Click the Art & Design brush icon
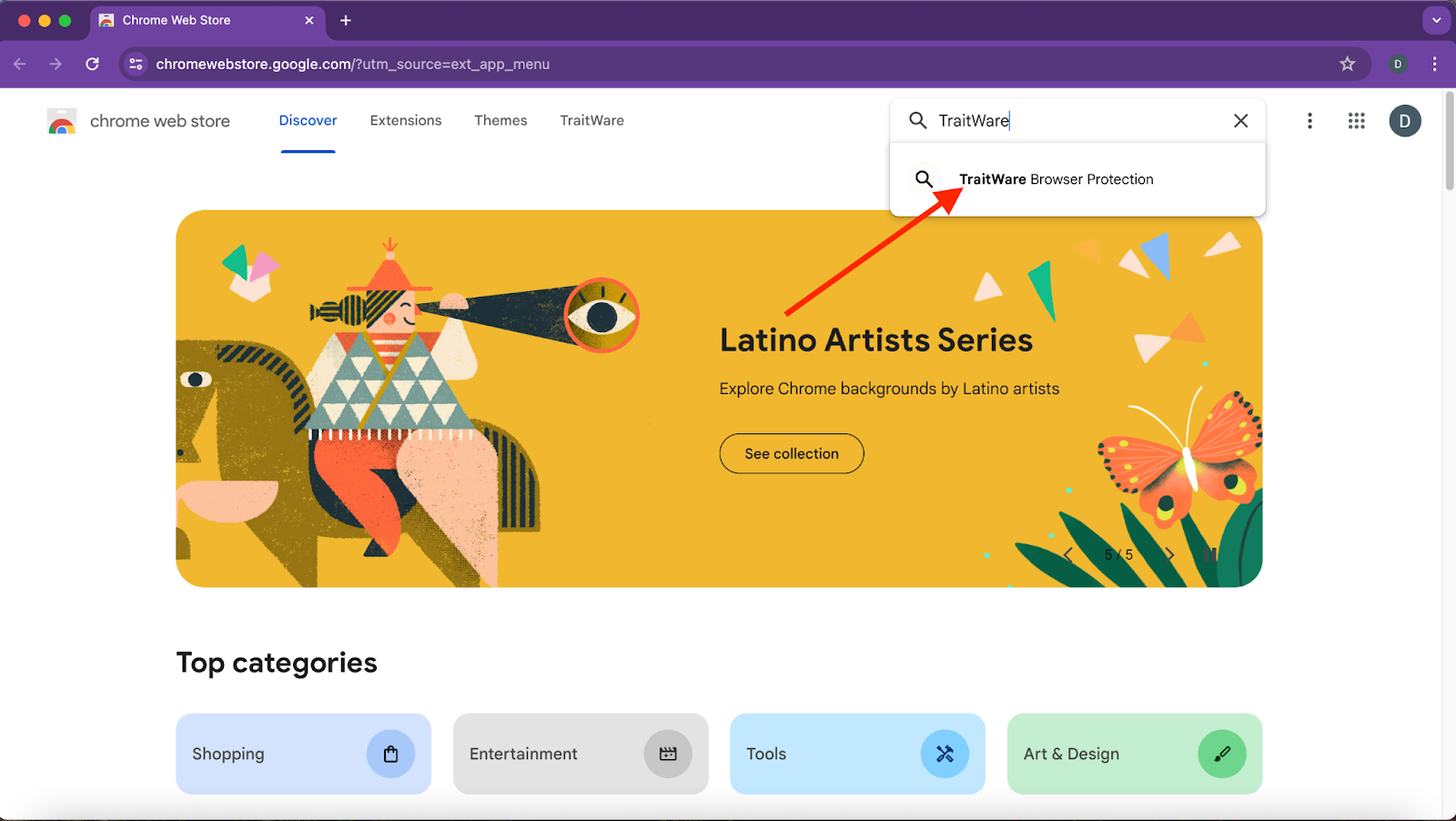Viewport: 1456px width, 821px height. coord(1222,754)
